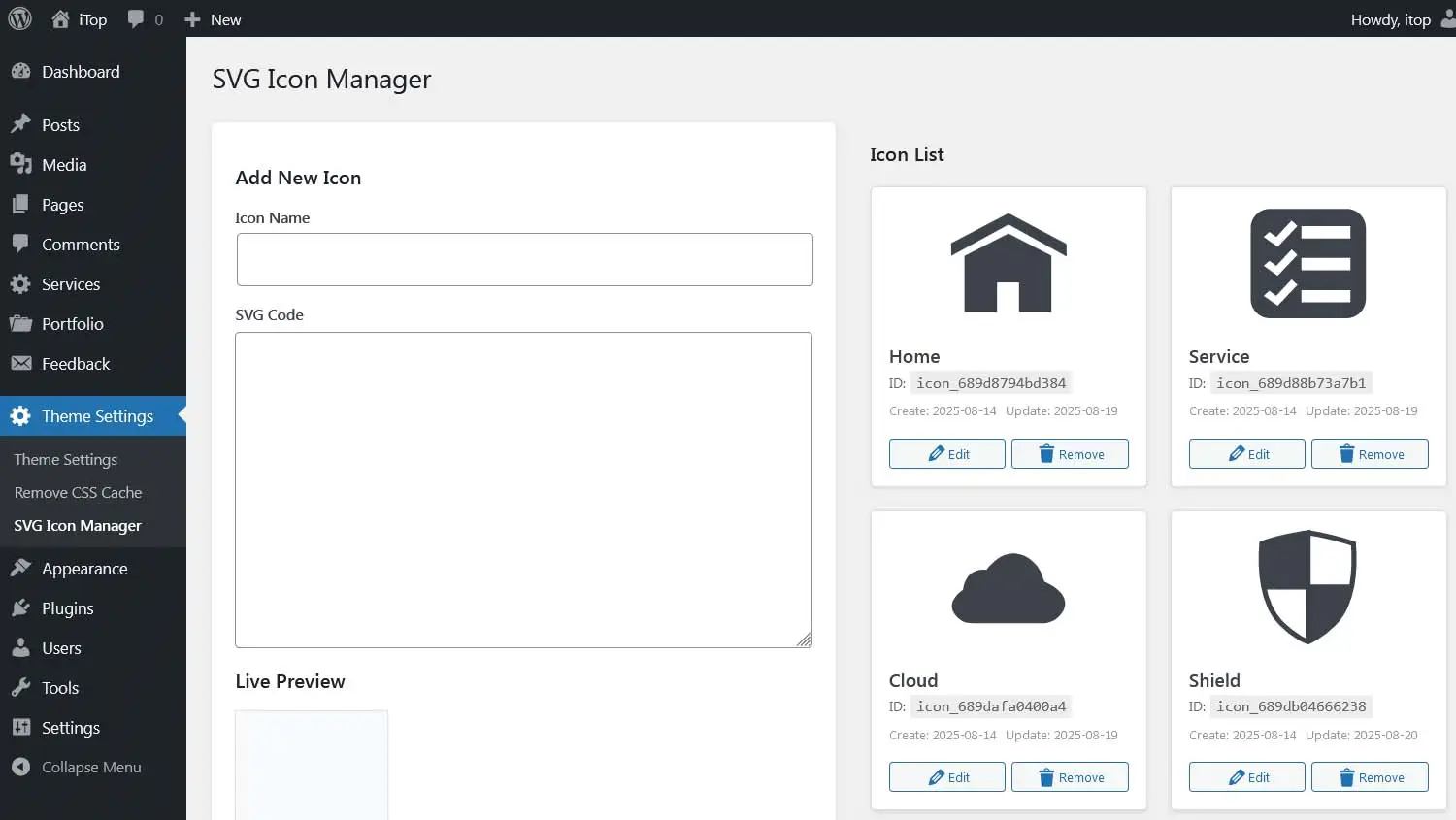Edit the Shield icon
This screenshot has height=820, width=1456.
[x=1247, y=776]
